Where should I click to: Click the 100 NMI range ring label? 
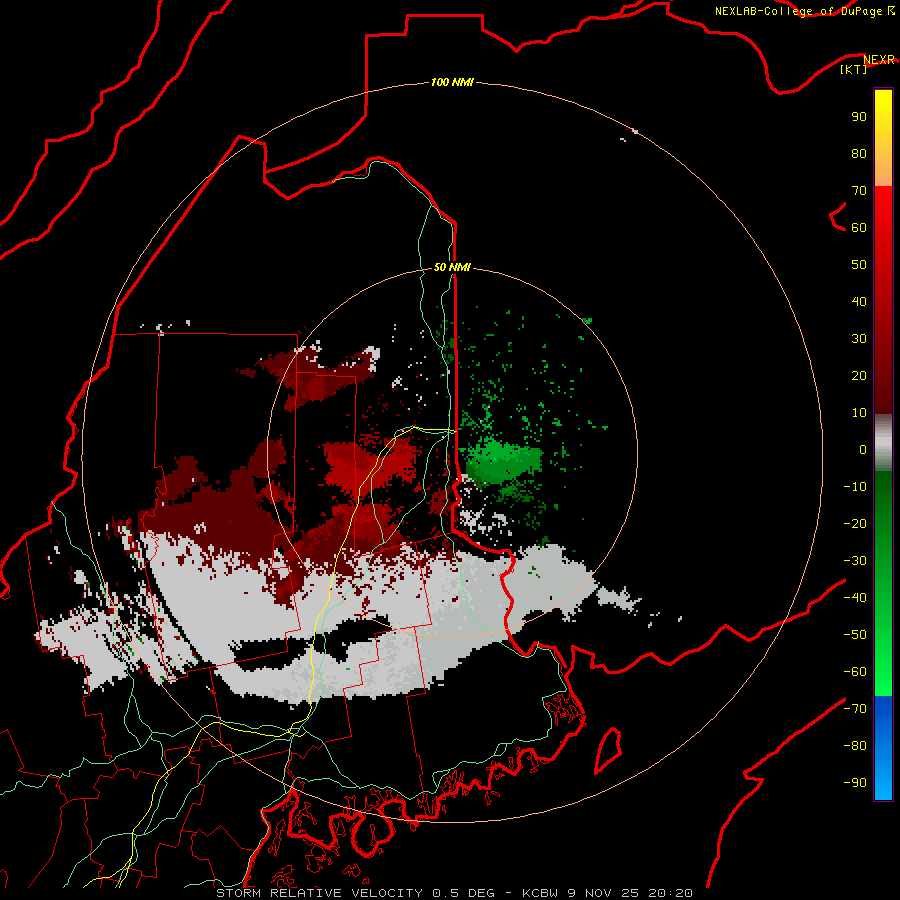coord(452,82)
